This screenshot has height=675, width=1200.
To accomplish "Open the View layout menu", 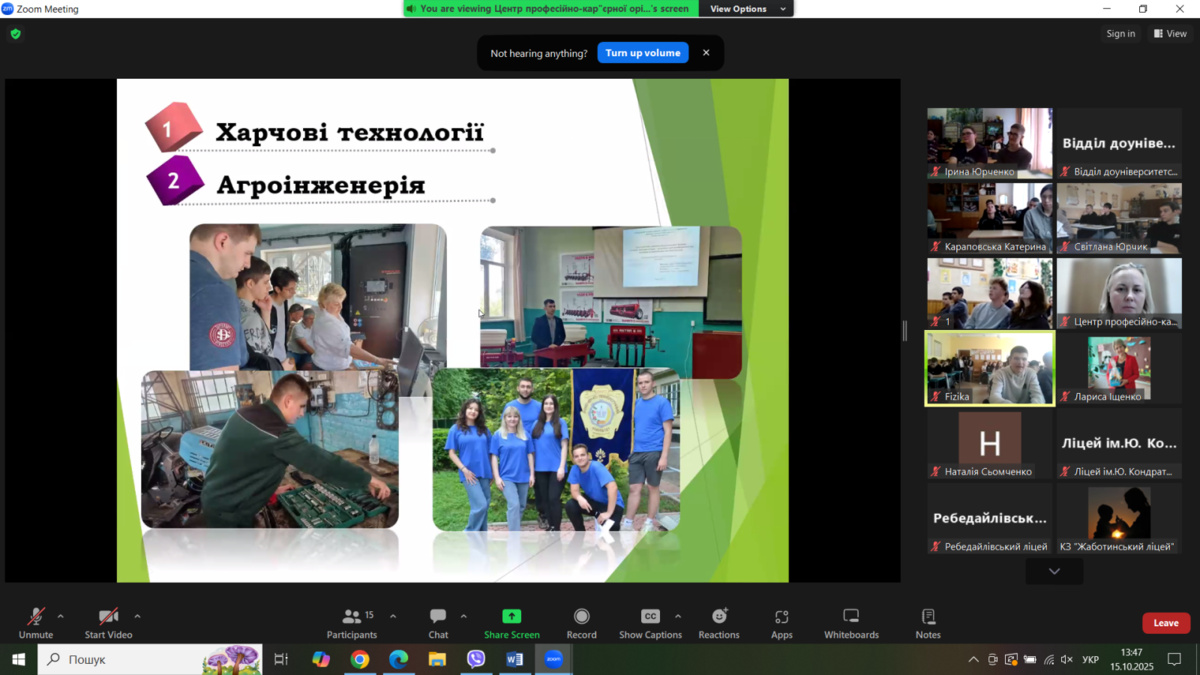I will pos(1170,34).
